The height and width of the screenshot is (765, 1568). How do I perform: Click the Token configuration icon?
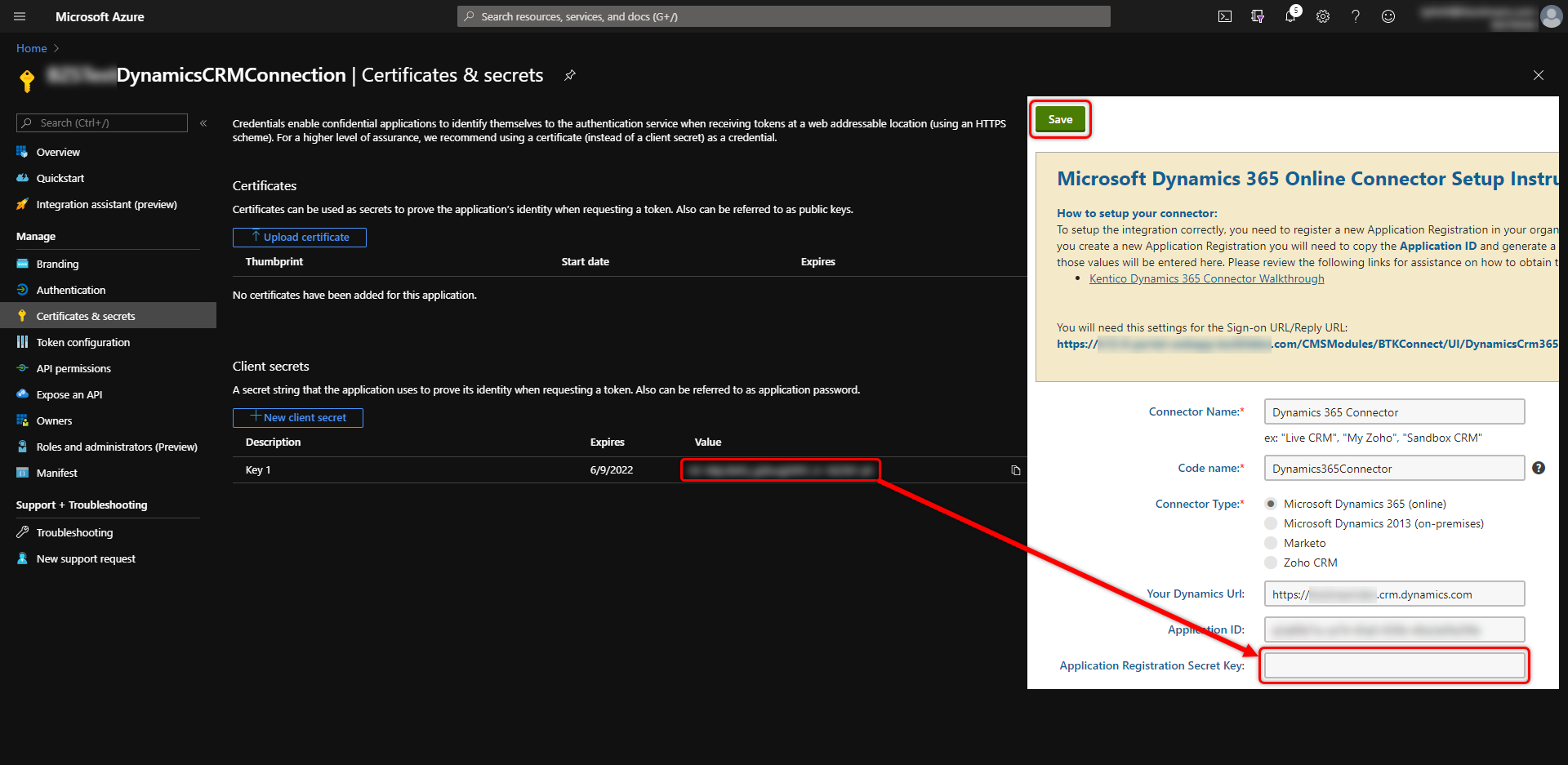tap(22, 342)
